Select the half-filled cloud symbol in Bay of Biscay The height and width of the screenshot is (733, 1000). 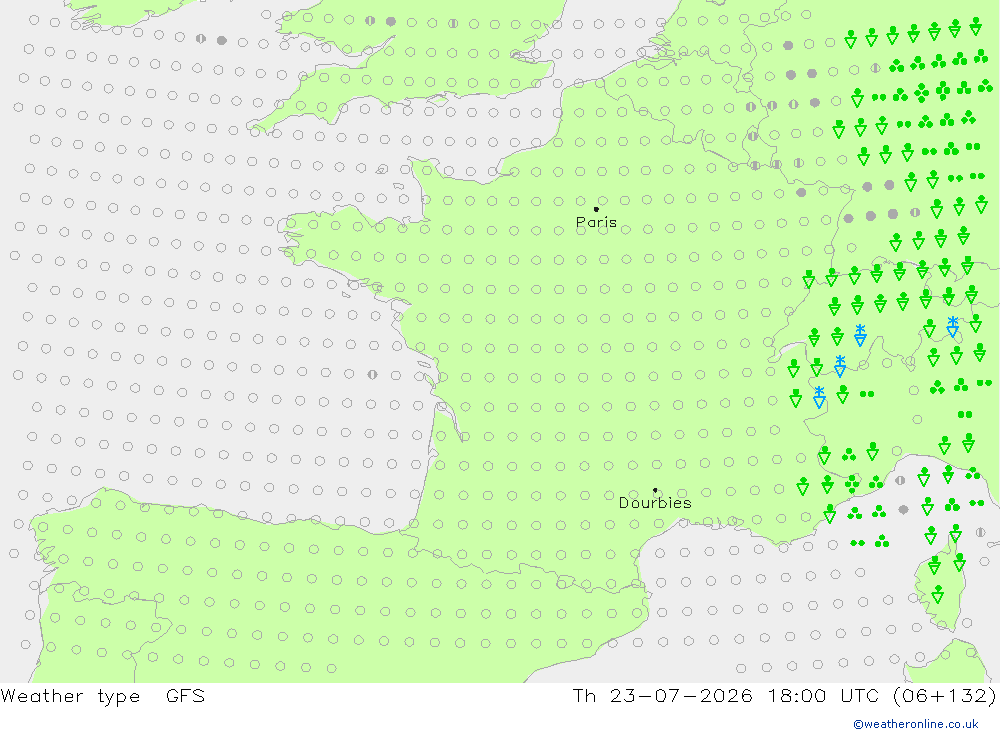(x=372, y=374)
